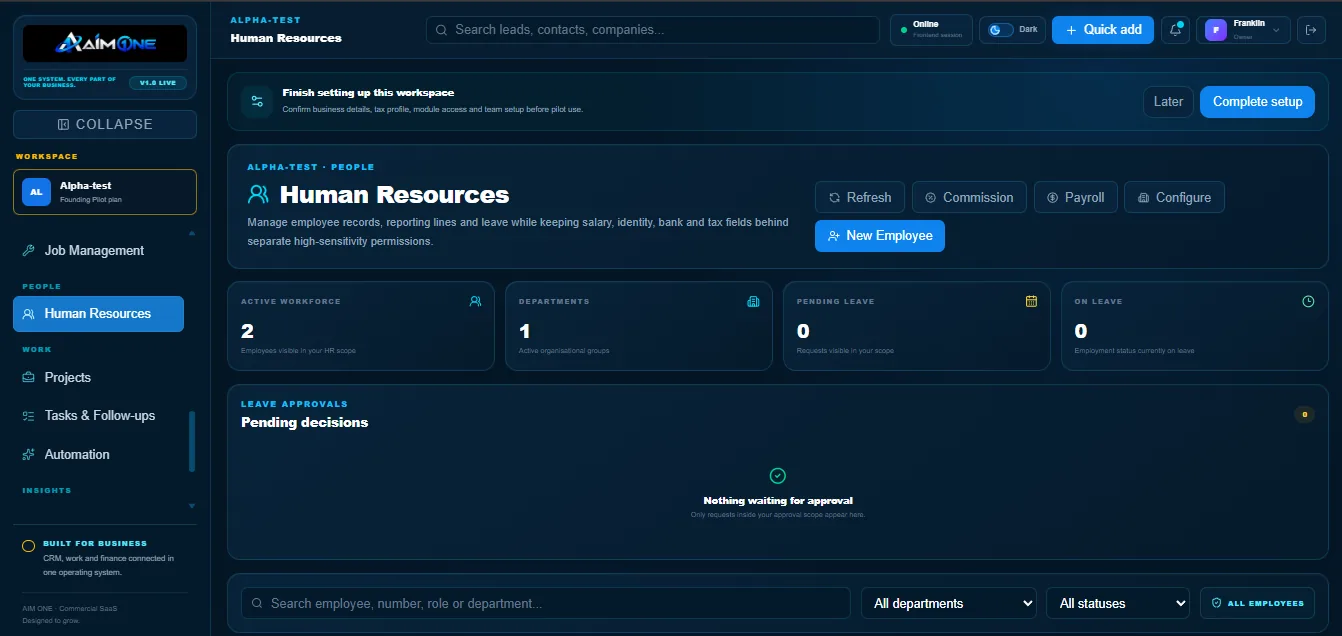Open Projects in the sidebar
Image resolution: width=1342 pixels, height=636 pixels.
(x=98, y=377)
